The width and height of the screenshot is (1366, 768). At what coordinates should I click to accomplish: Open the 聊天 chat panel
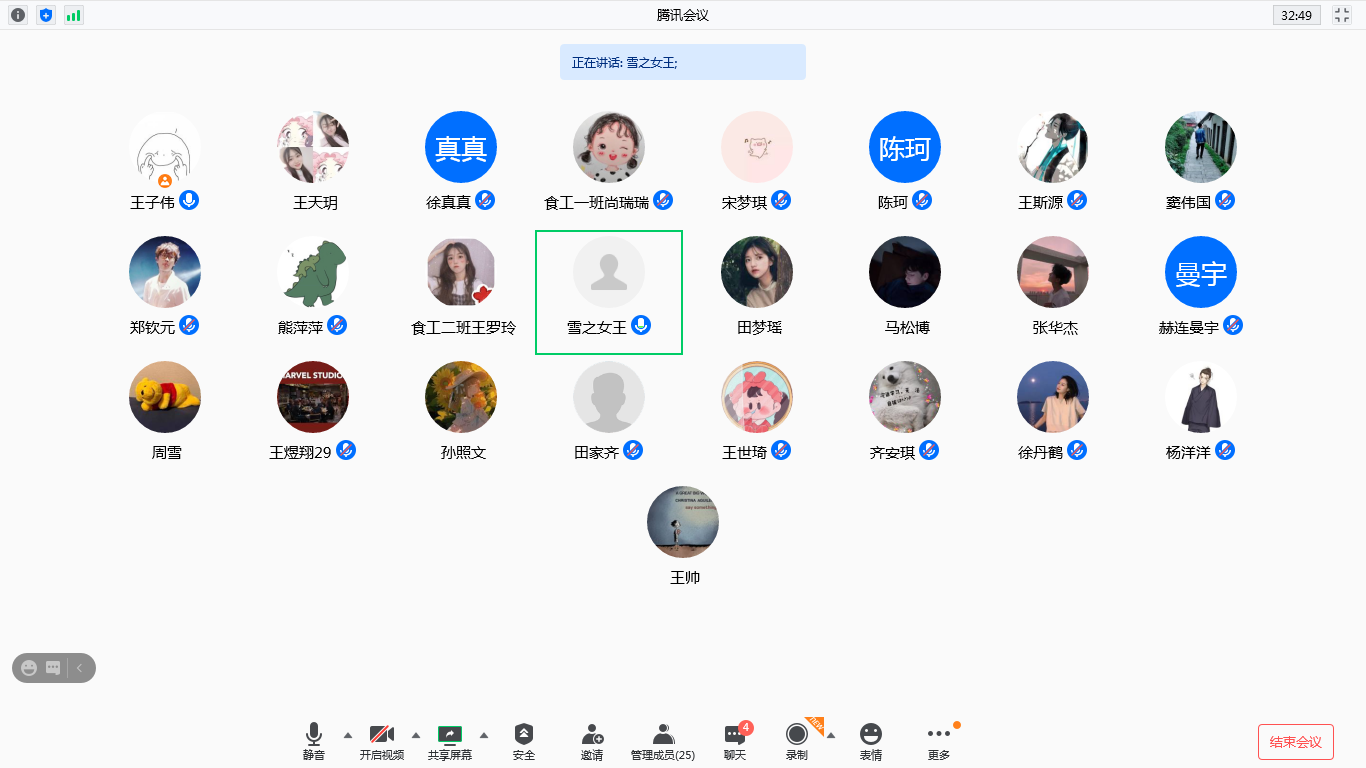735,741
